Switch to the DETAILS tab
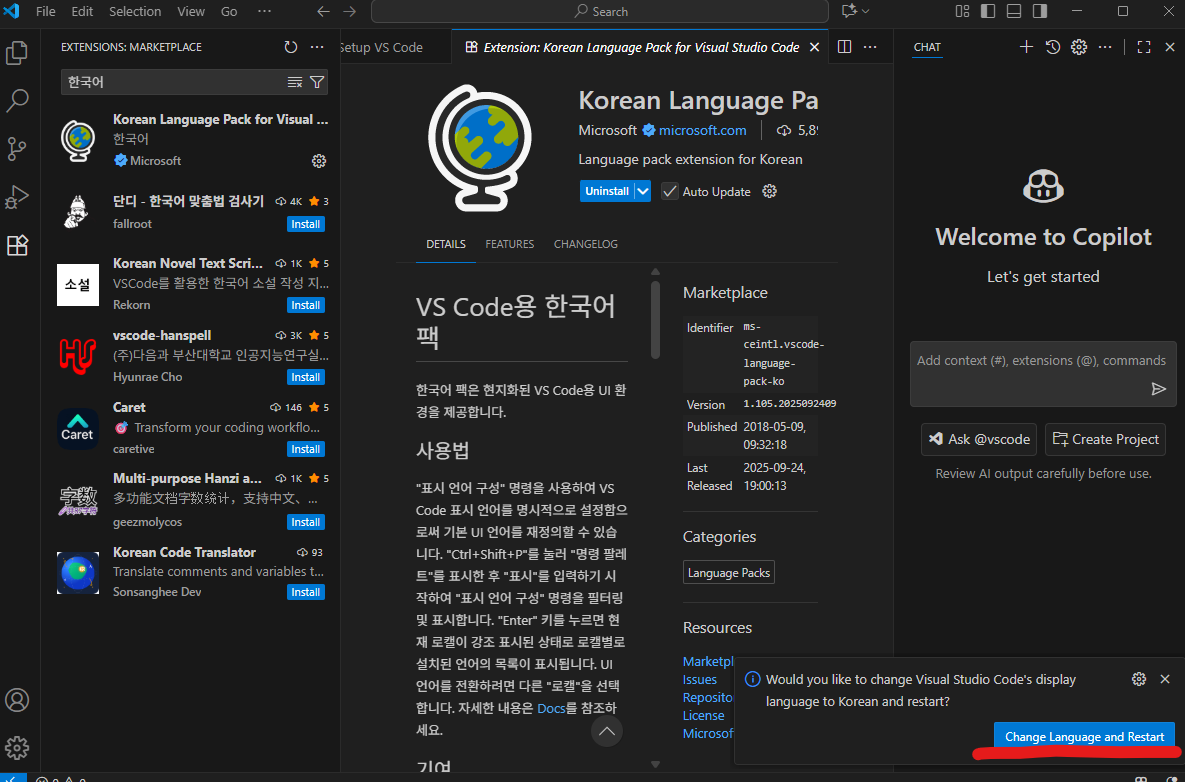Image resolution: width=1185 pixels, height=782 pixels. (446, 244)
